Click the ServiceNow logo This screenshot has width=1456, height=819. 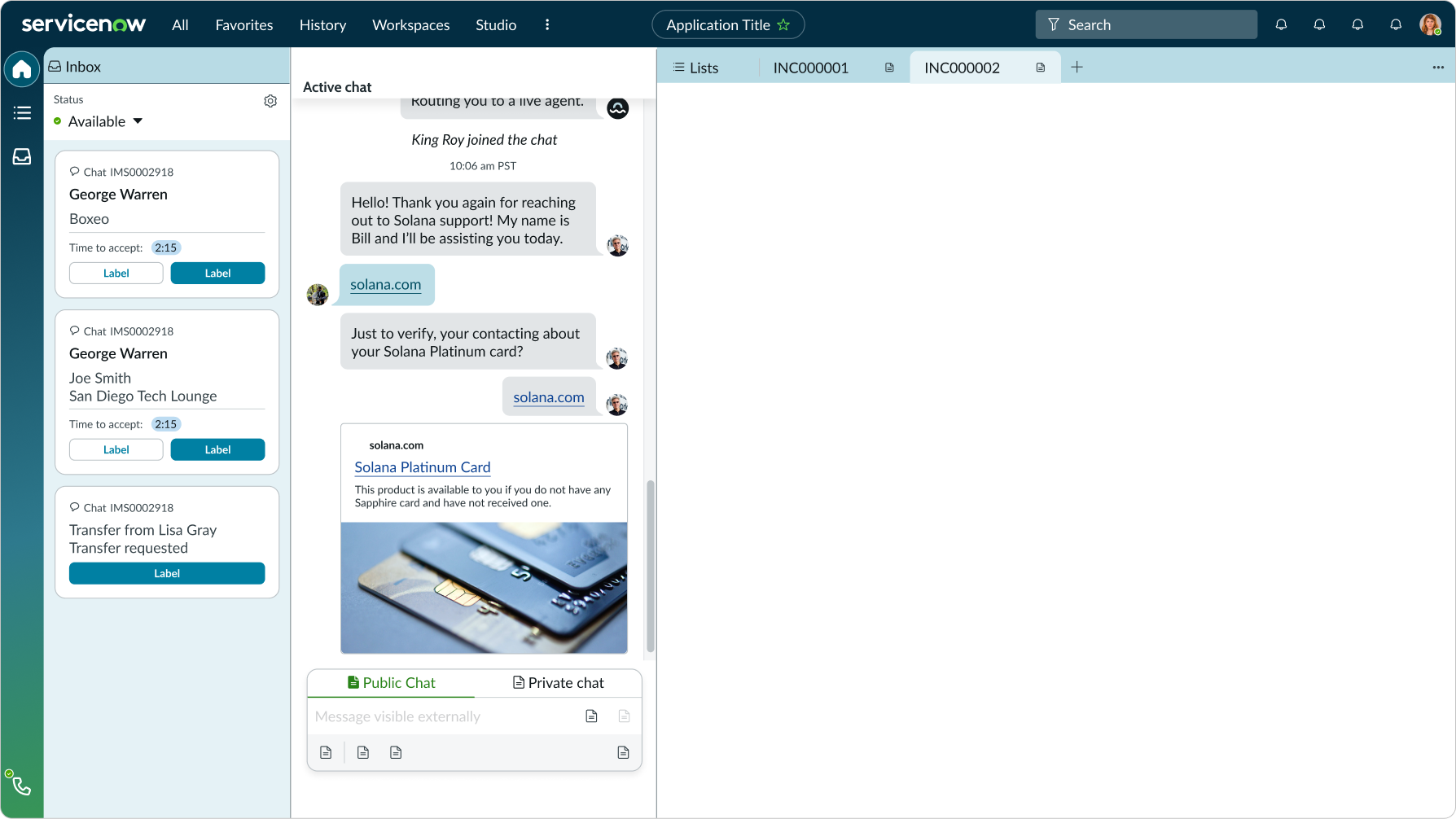click(x=84, y=24)
